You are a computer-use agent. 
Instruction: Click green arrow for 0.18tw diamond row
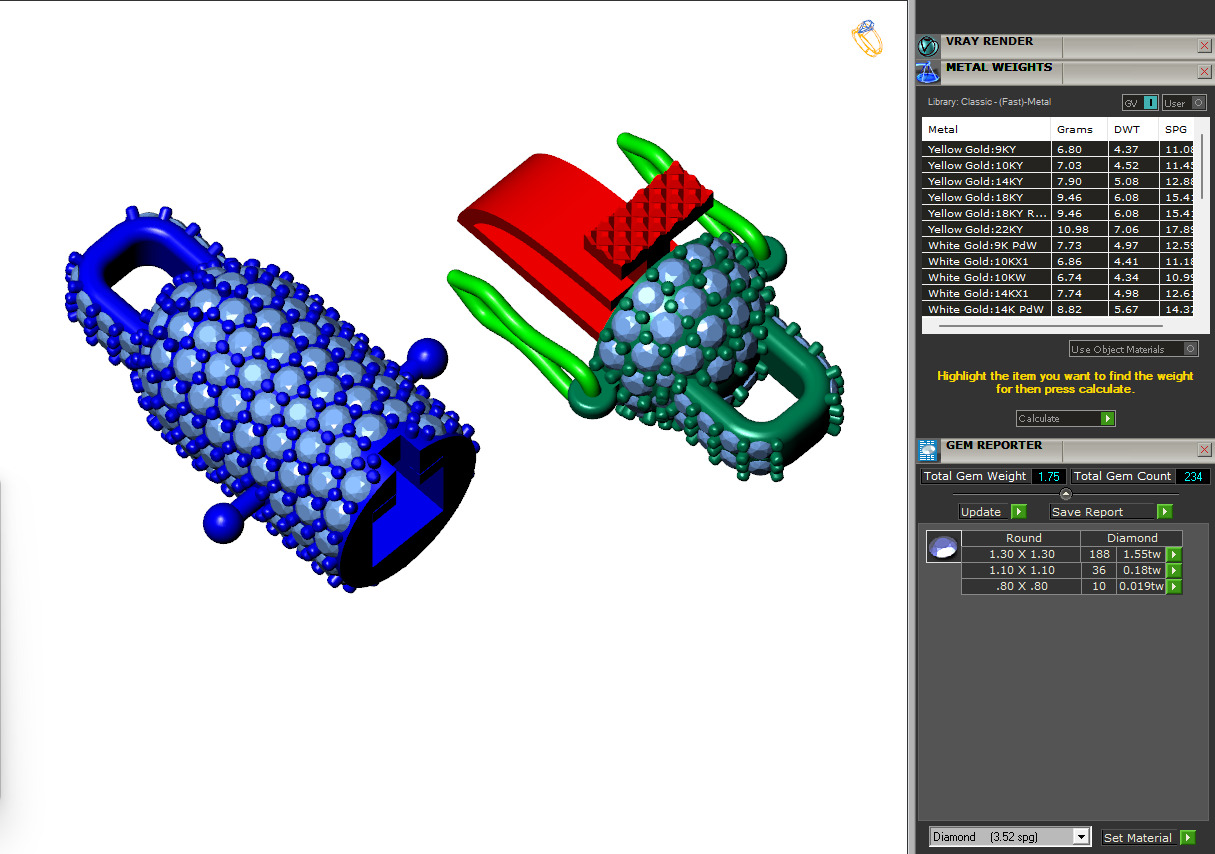click(x=1174, y=570)
